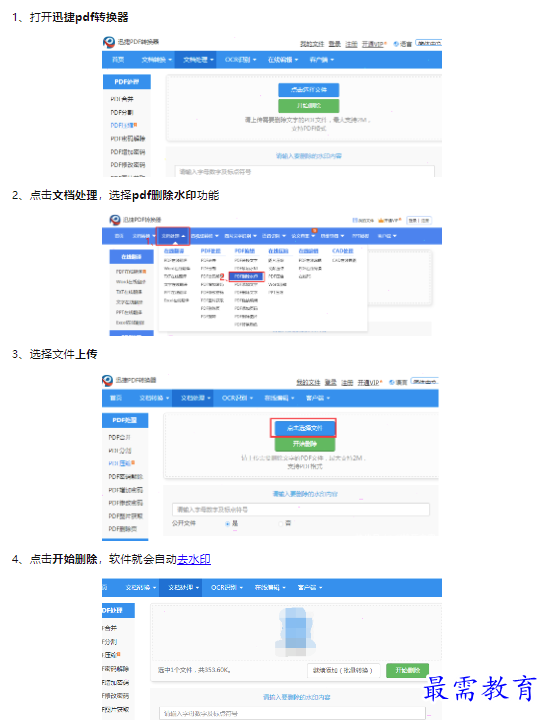This screenshot has height=720, width=545.
Task: Click green 开始删除 button in step 1 screenshot
Action: click(309, 106)
